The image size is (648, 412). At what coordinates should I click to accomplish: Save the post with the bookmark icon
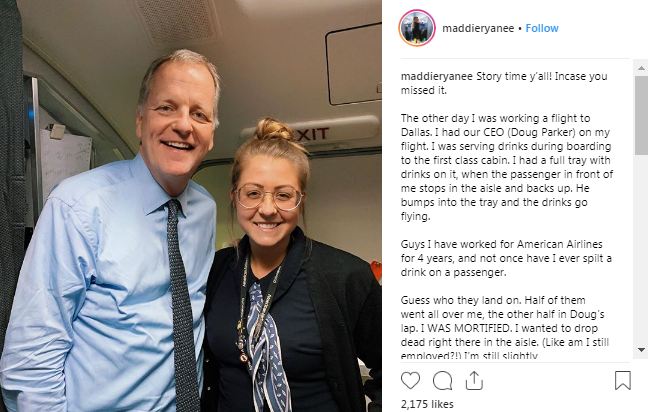pyautogui.click(x=622, y=380)
